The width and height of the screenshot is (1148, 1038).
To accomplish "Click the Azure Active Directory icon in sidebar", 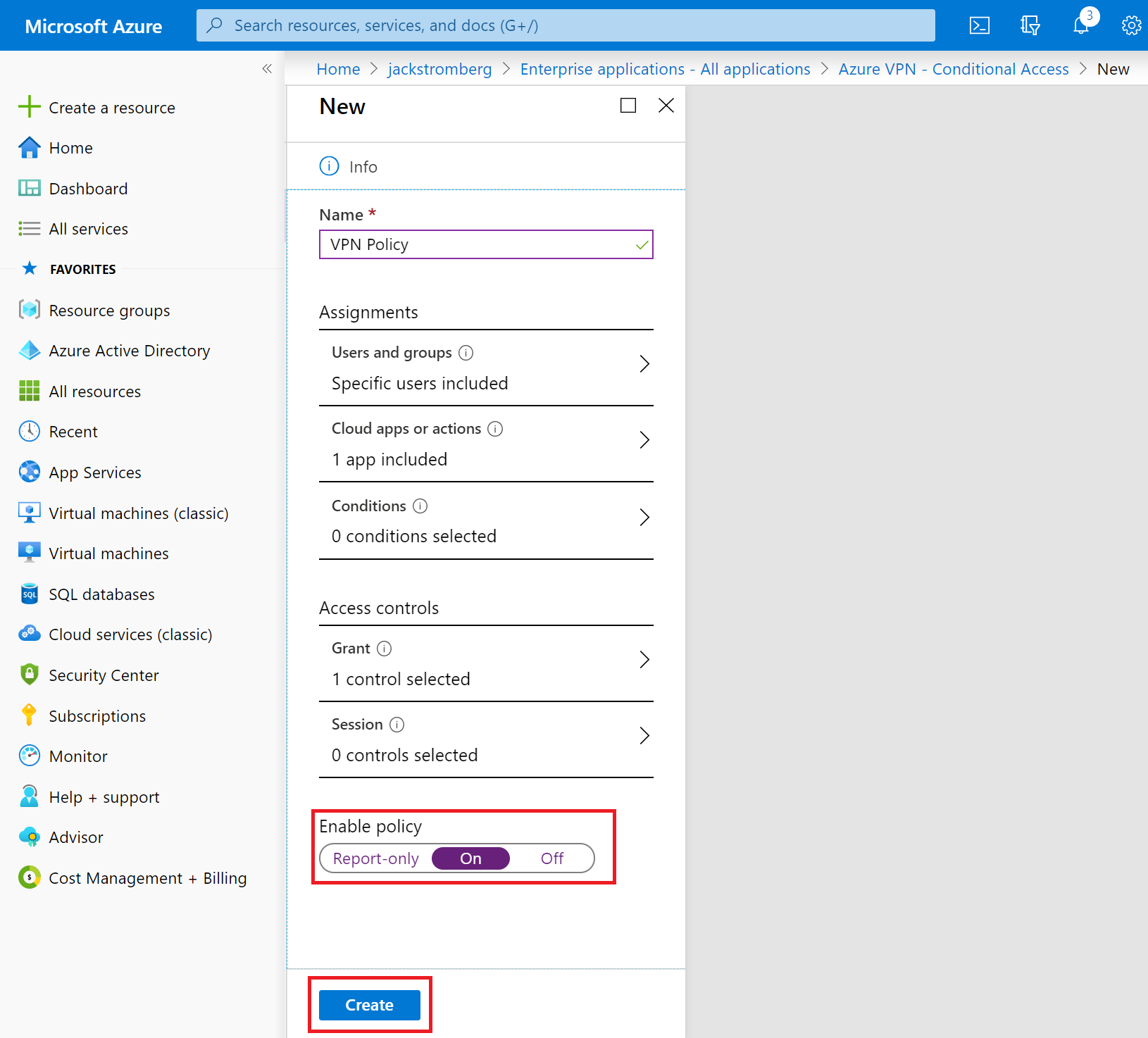I will [30, 351].
